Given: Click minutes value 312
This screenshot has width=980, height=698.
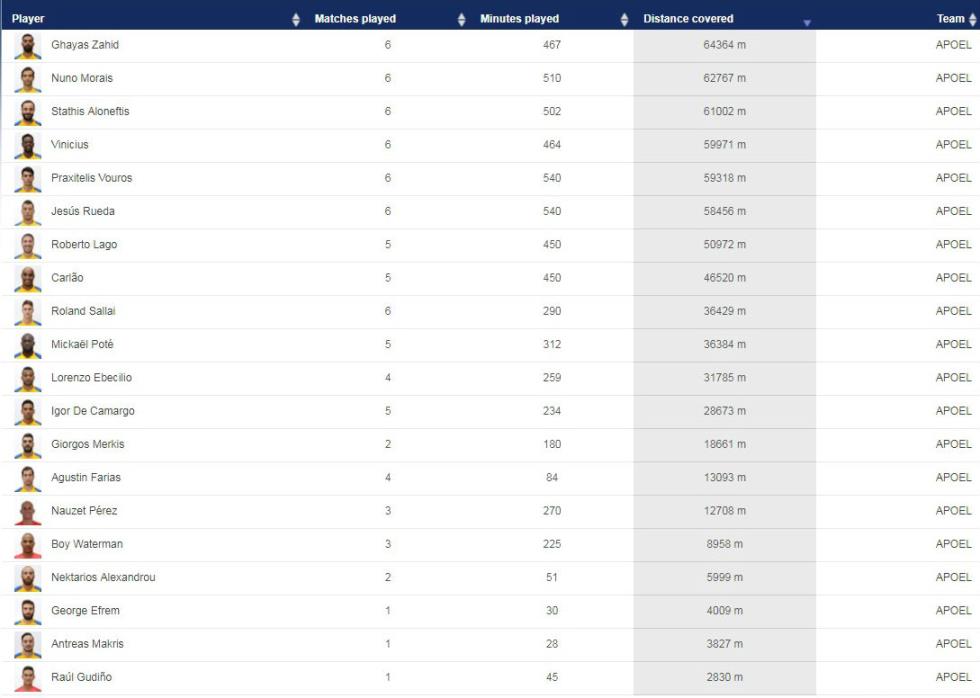Looking at the screenshot, I should pos(552,344).
